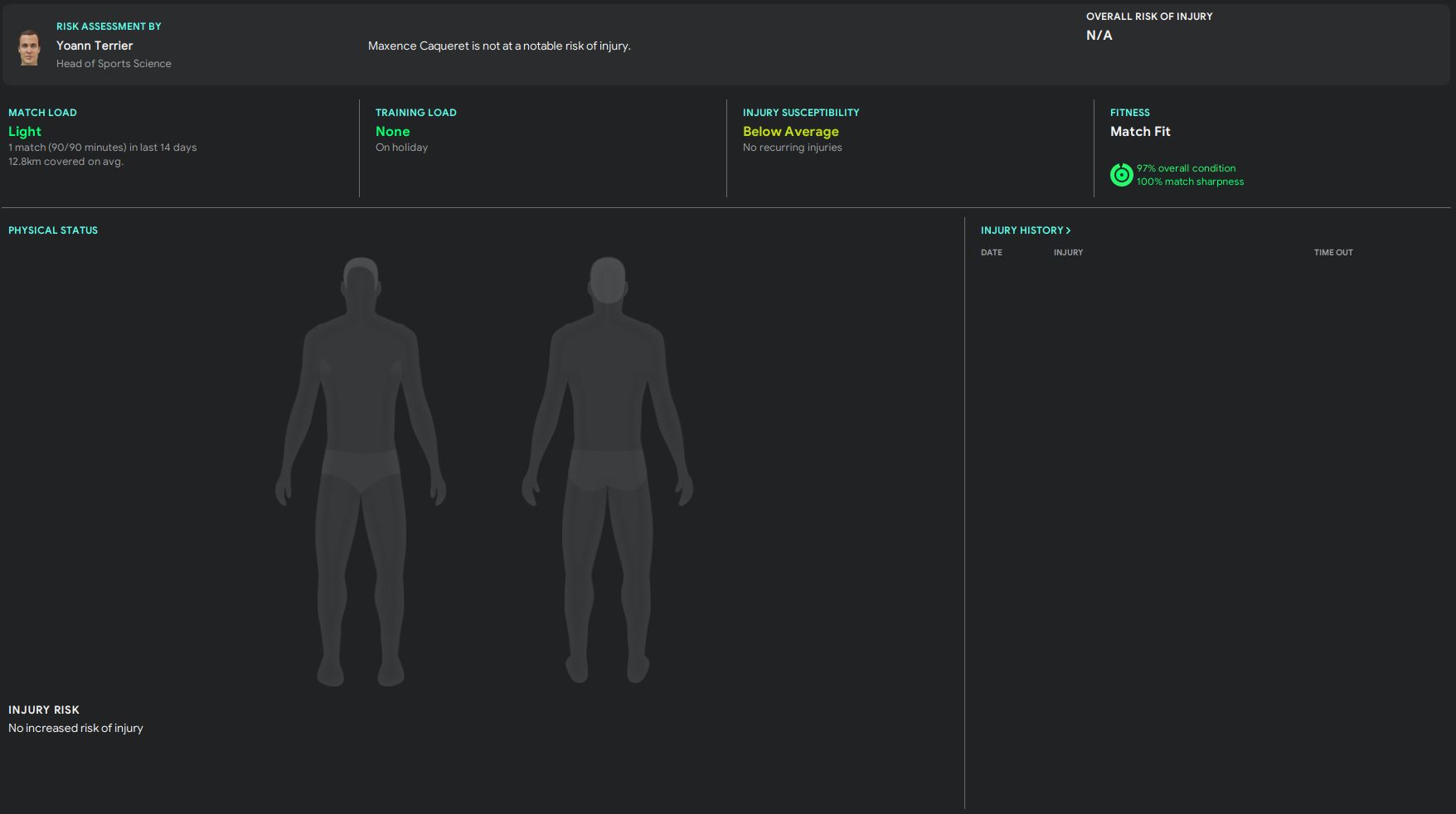1456x814 pixels.
Task: Click Yoann Terrier's staff portrait
Action: point(29,47)
